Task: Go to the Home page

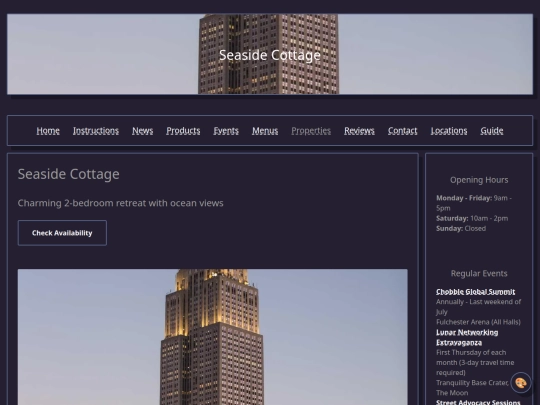Action: (x=48, y=131)
